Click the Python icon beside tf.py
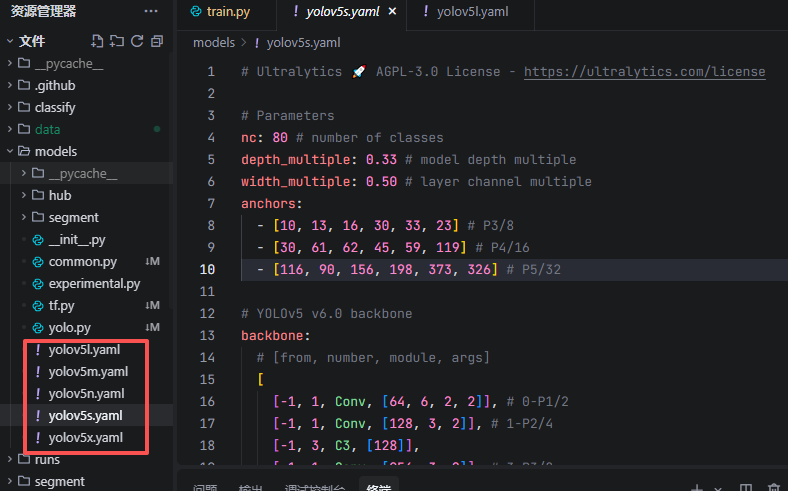788x491 pixels. 38,306
